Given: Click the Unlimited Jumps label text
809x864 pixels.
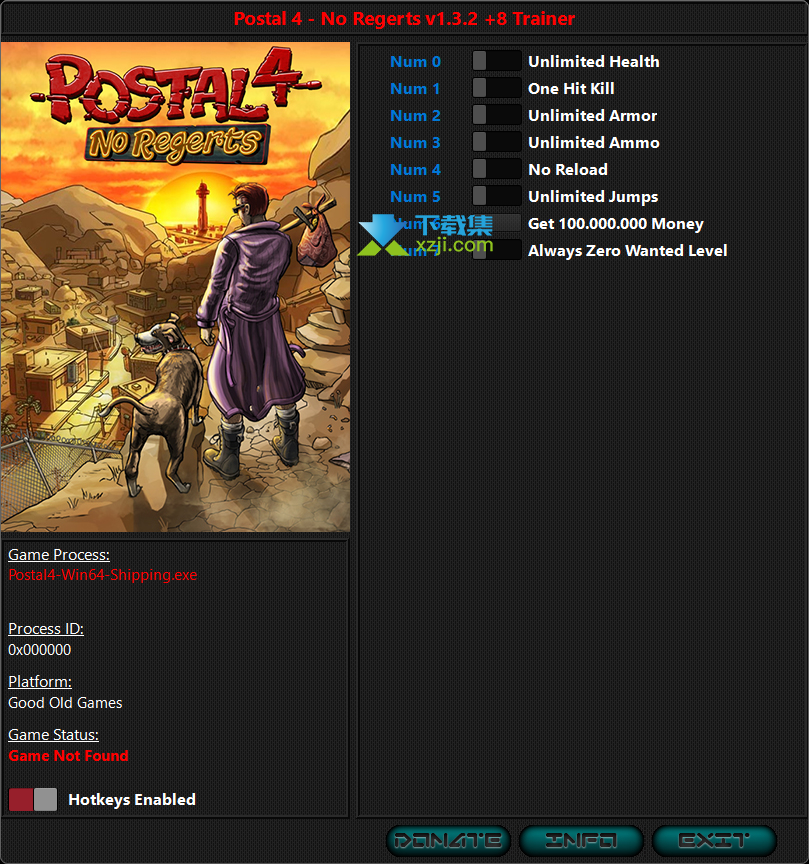Looking at the screenshot, I should tap(593, 197).
